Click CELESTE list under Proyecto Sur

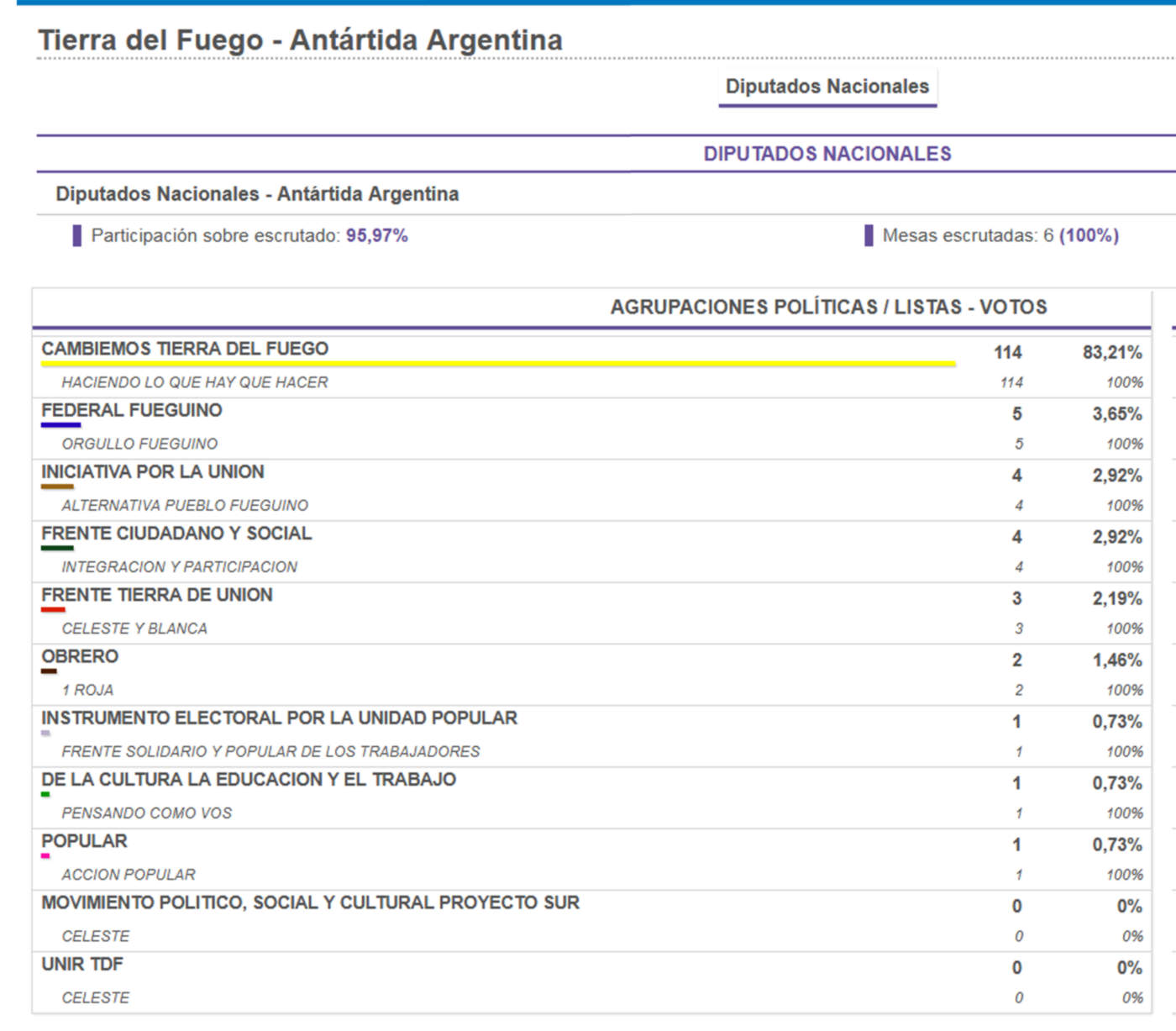click(96, 936)
